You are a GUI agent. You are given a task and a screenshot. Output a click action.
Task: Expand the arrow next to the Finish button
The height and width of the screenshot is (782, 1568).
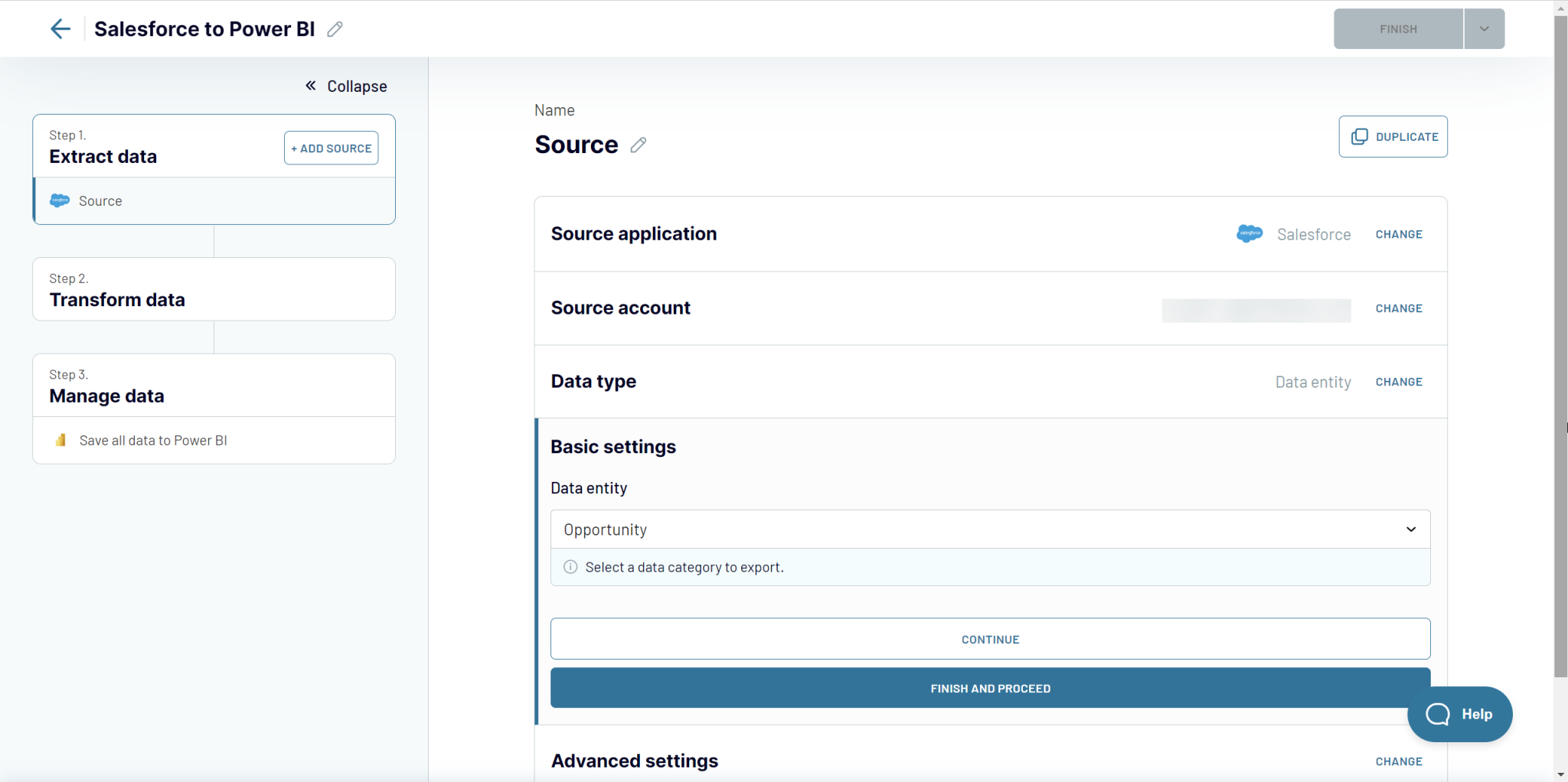click(x=1484, y=28)
